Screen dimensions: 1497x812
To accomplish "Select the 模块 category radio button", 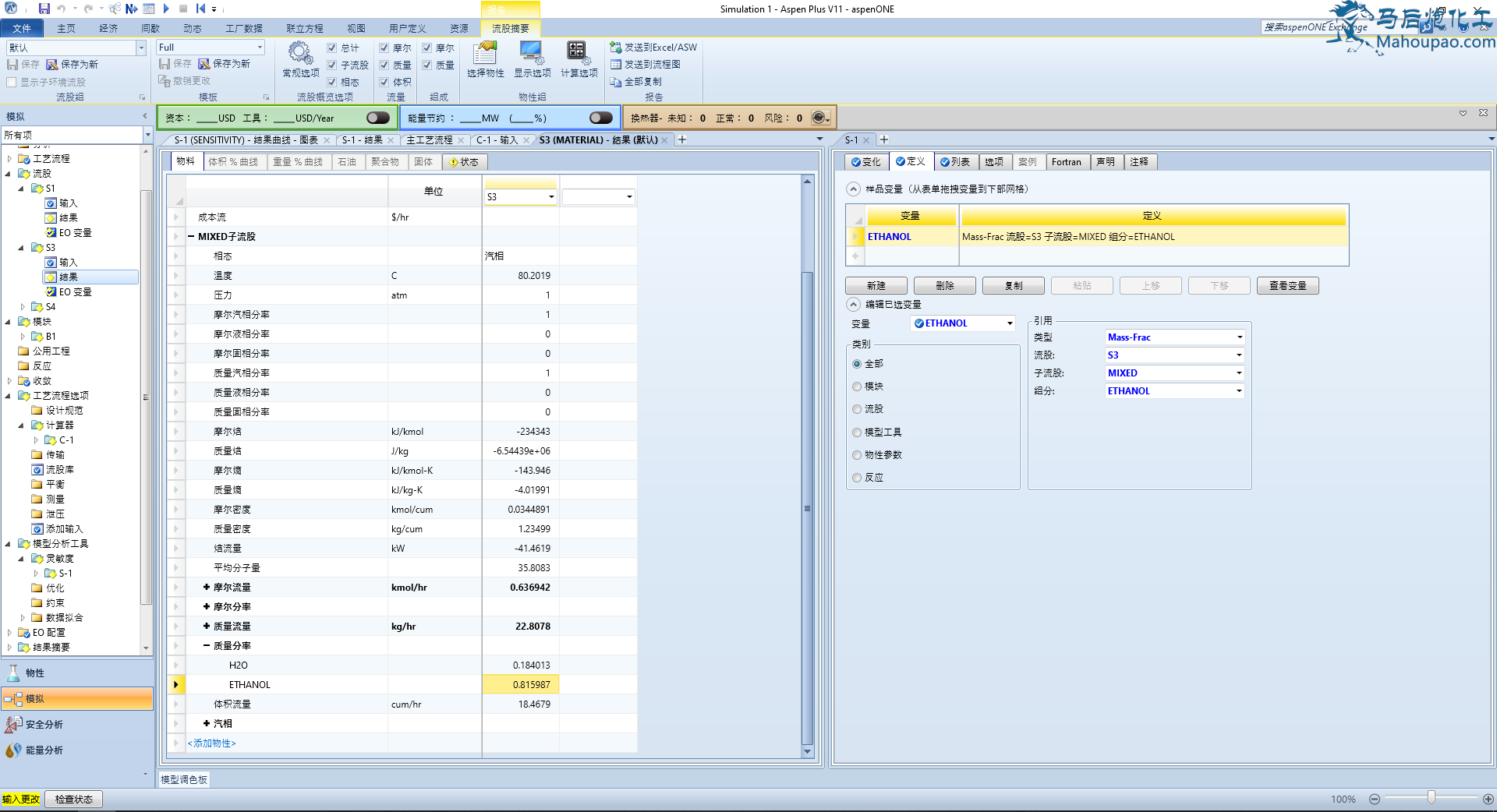I will pyautogui.click(x=857, y=387).
